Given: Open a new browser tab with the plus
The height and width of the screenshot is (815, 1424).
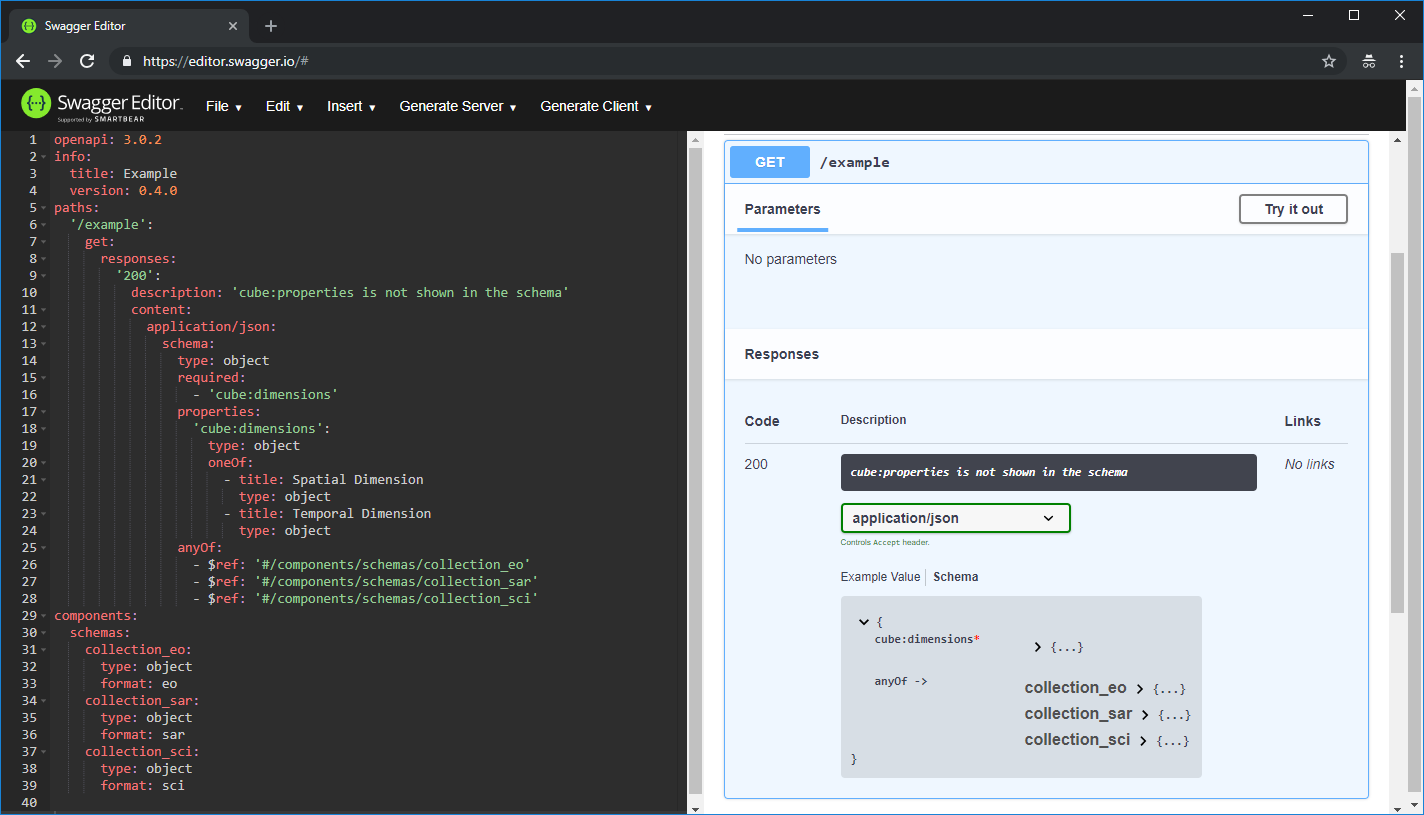Looking at the screenshot, I should pos(270,26).
